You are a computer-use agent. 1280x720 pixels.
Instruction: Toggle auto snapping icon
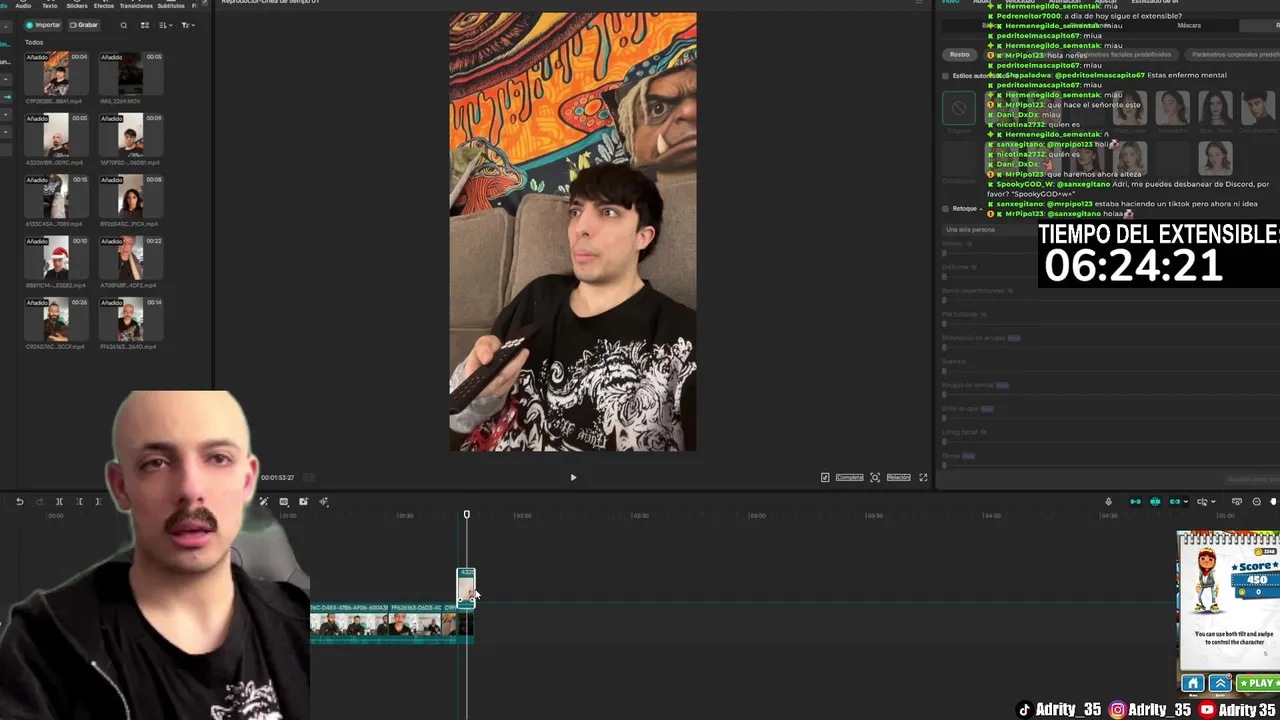coord(1155,502)
